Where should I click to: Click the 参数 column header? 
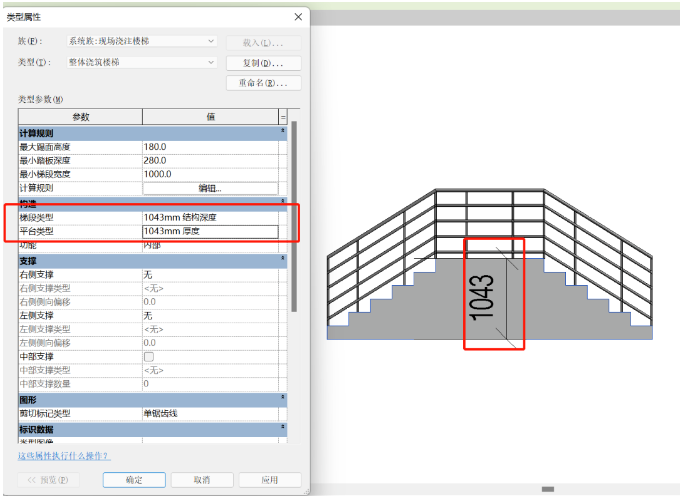pyautogui.click(x=80, y=117)
